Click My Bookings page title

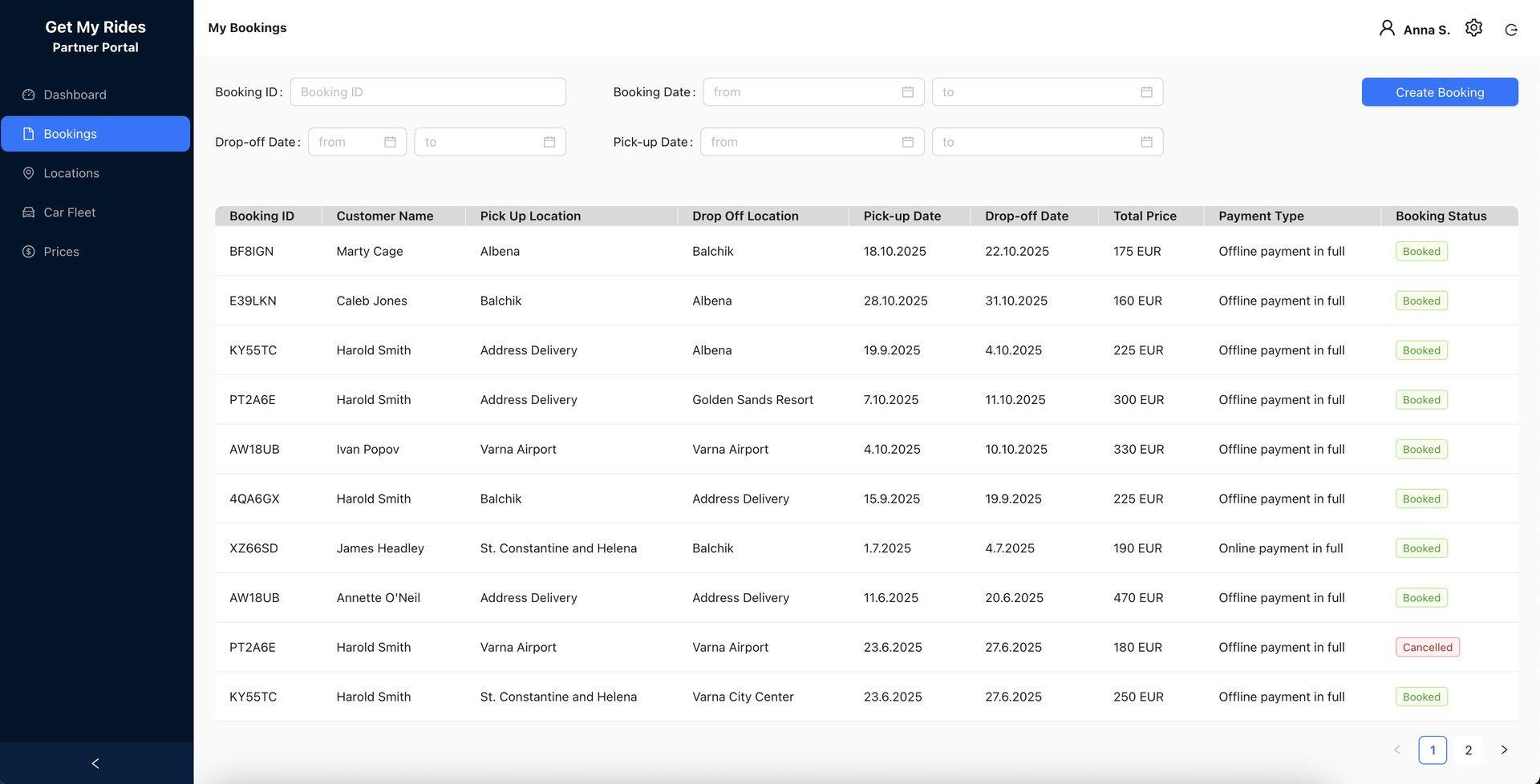247,28
